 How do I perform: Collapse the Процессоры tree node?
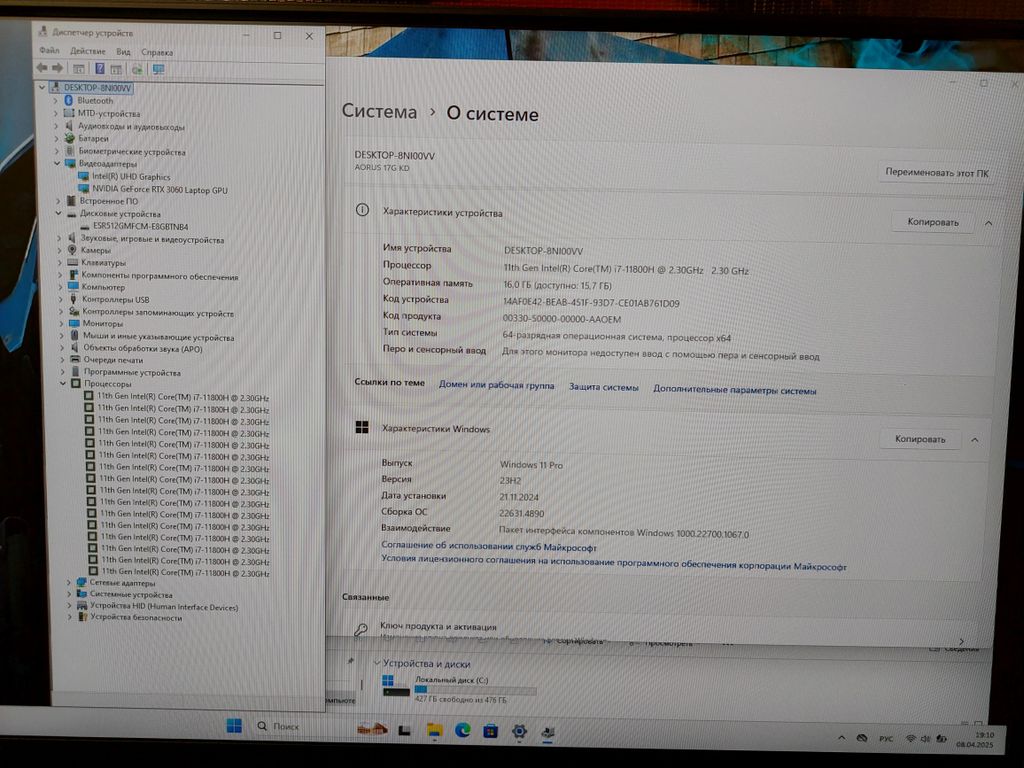click(x=62, y=384)
